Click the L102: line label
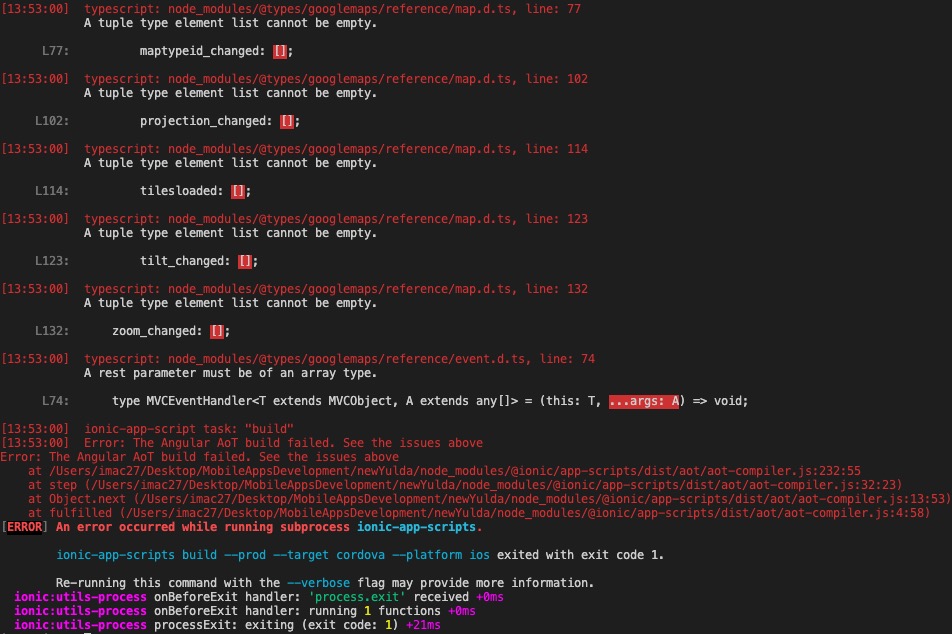The height and width of the screenshot is (634, 952). 52,121
